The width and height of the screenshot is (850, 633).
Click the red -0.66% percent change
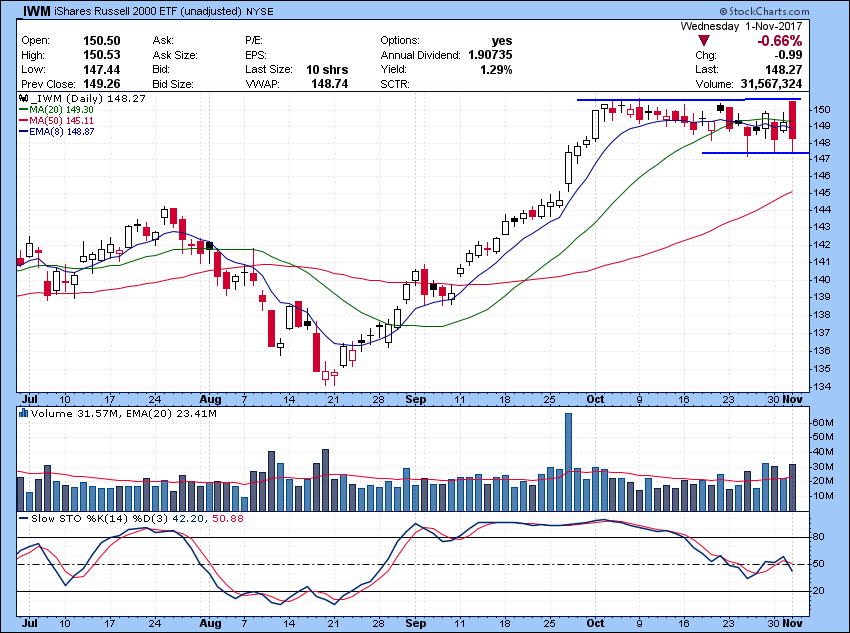780,41
